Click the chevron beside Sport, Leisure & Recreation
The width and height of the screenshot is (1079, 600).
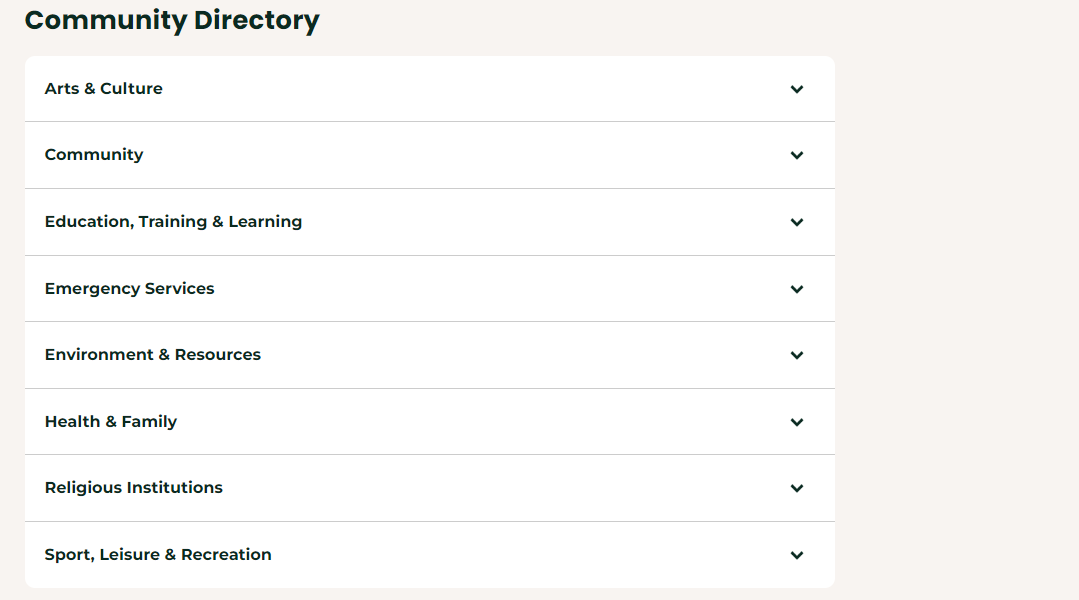pyautogui.click(x=797, y=554)
